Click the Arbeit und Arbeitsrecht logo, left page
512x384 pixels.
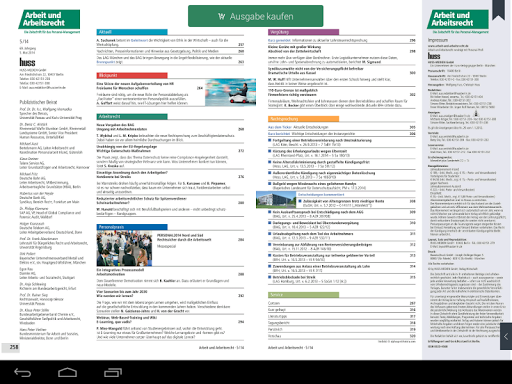point(49,19)
